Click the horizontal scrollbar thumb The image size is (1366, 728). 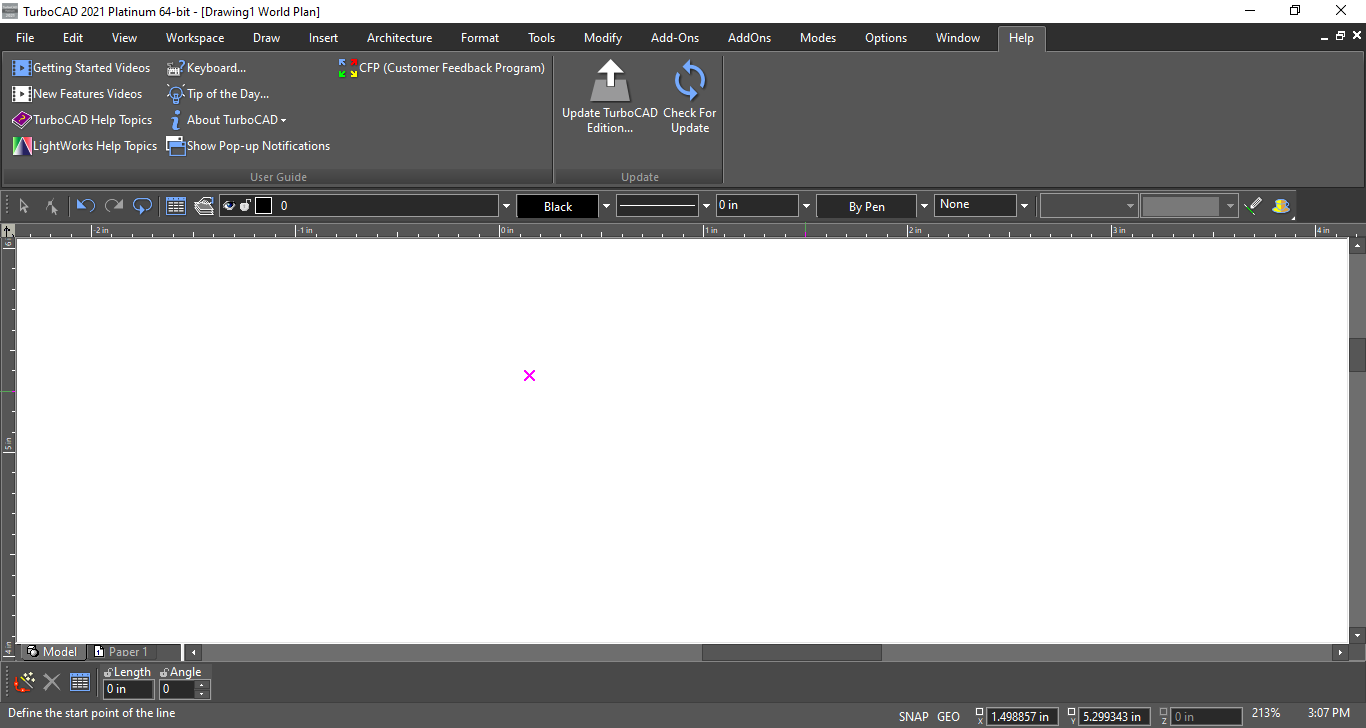pyautogui.click(x=792, y=652)
